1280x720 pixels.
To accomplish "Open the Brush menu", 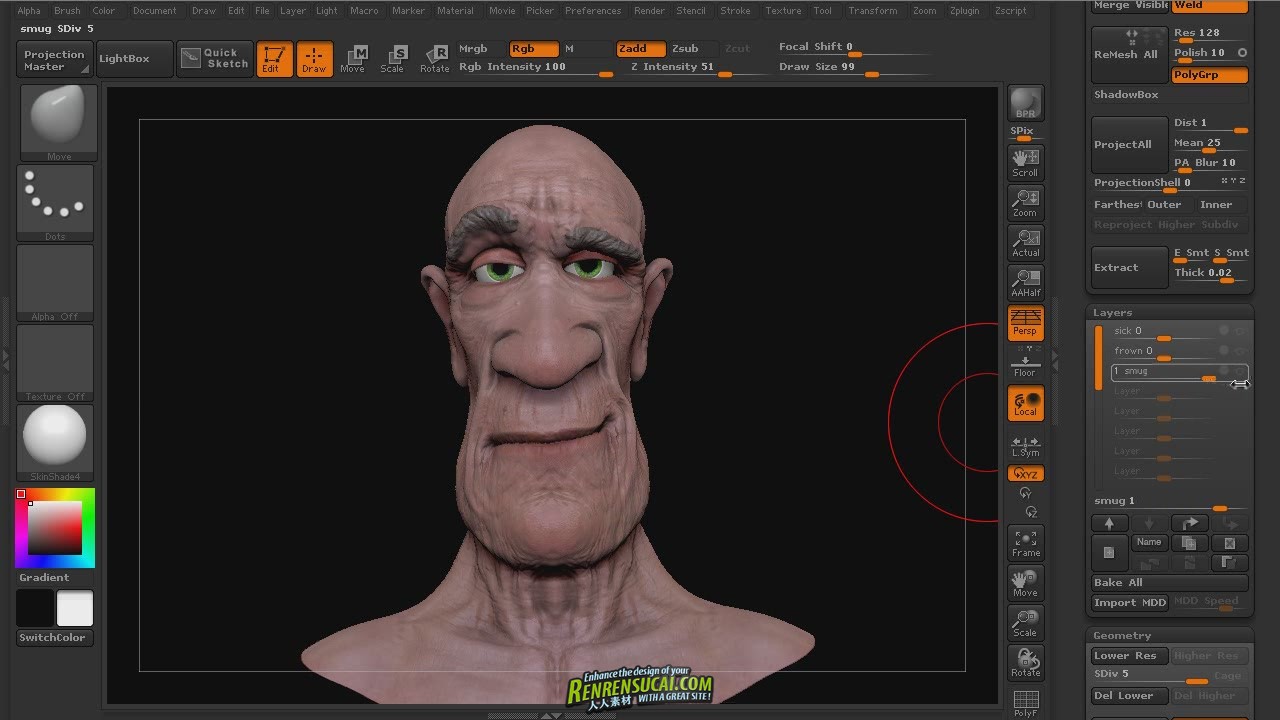I will tap(67, 10).
